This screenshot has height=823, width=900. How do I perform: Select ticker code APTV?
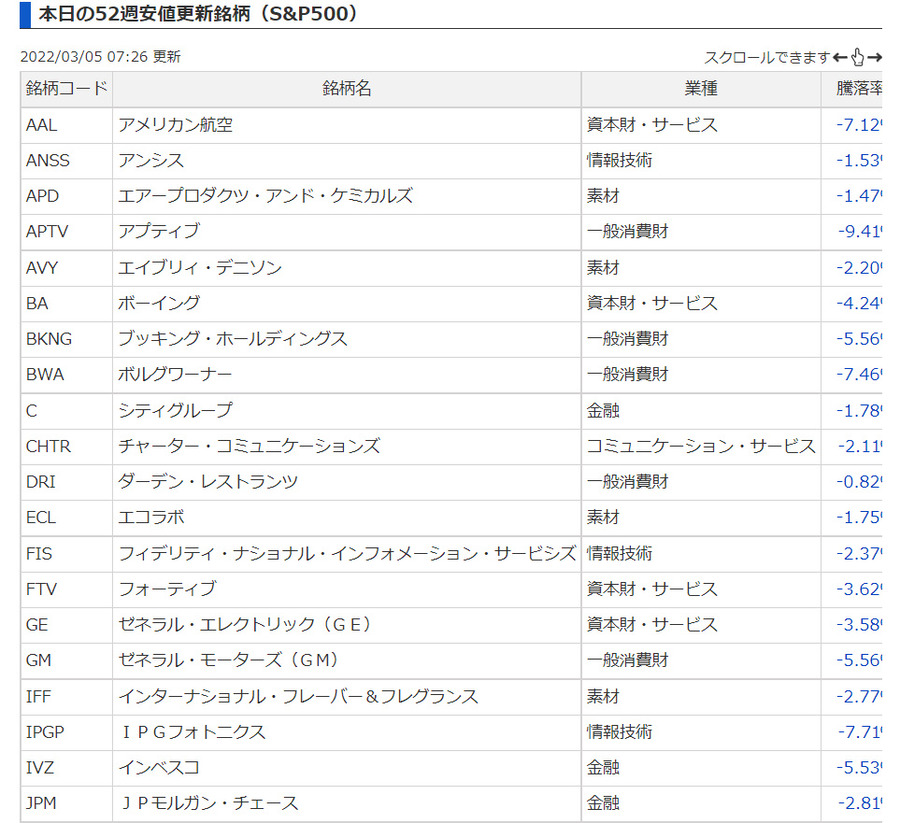47,232
